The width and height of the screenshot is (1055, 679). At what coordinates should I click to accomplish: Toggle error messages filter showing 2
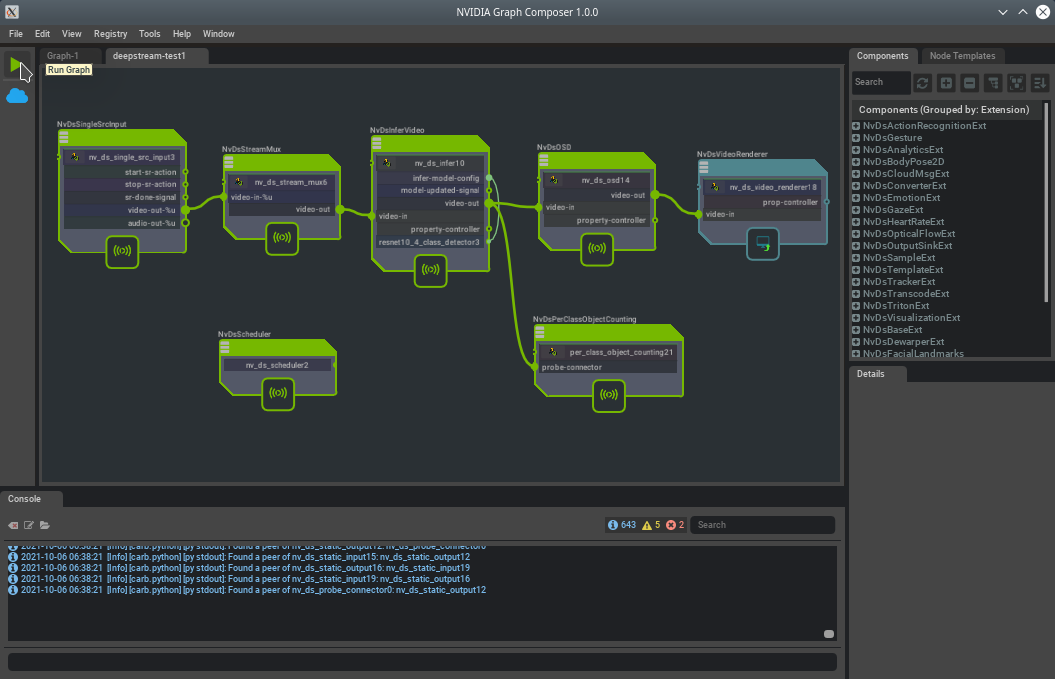click(x=675, y=525)
